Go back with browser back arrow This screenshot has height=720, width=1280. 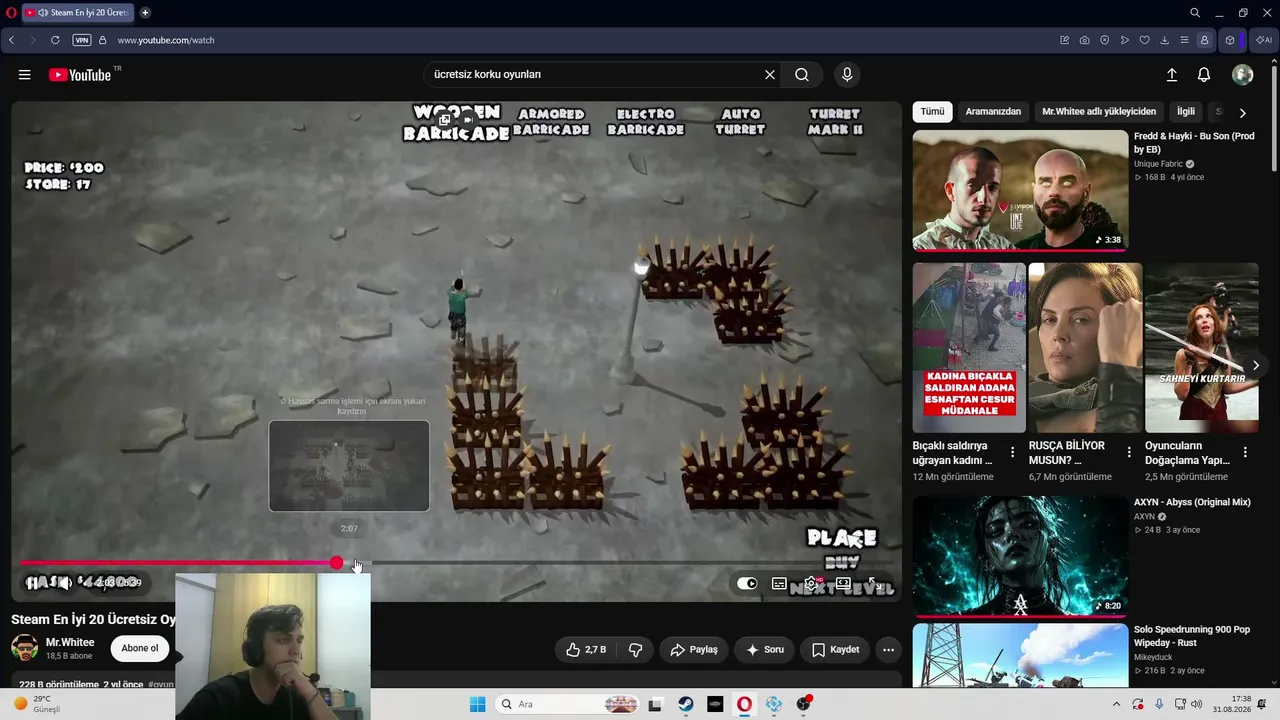[11, 40]
